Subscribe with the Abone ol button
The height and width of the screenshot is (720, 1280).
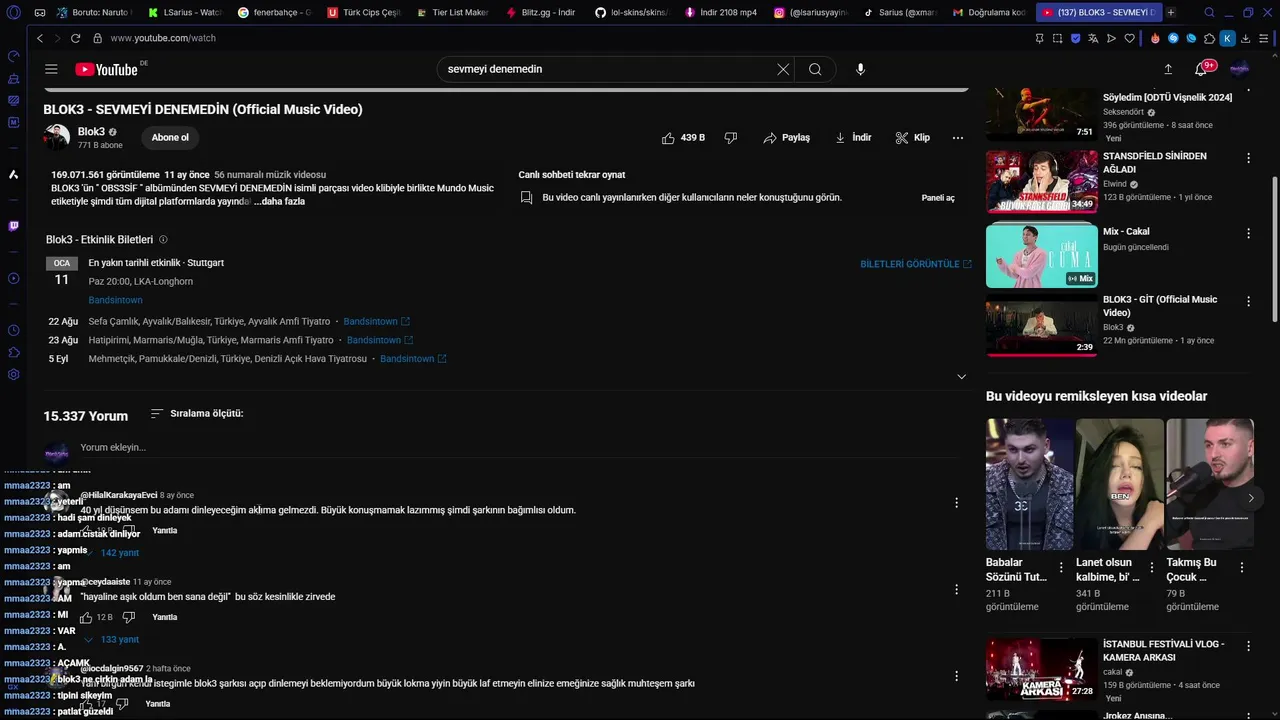click(x=170, y=138)
